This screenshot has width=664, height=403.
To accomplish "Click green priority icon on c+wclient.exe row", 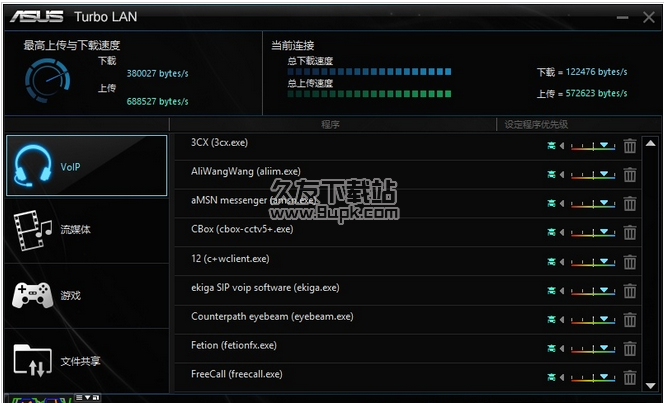I will tap(551, 262).
